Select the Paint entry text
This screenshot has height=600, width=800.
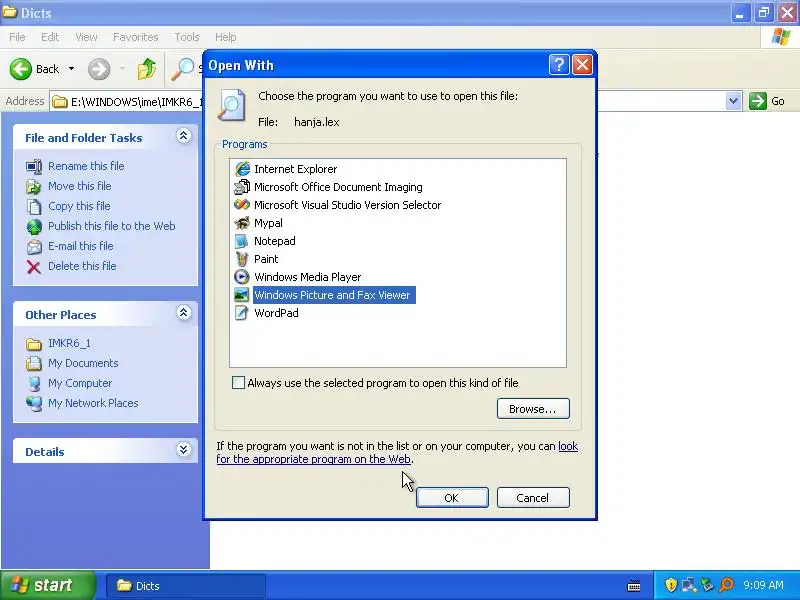click(266, 259)
